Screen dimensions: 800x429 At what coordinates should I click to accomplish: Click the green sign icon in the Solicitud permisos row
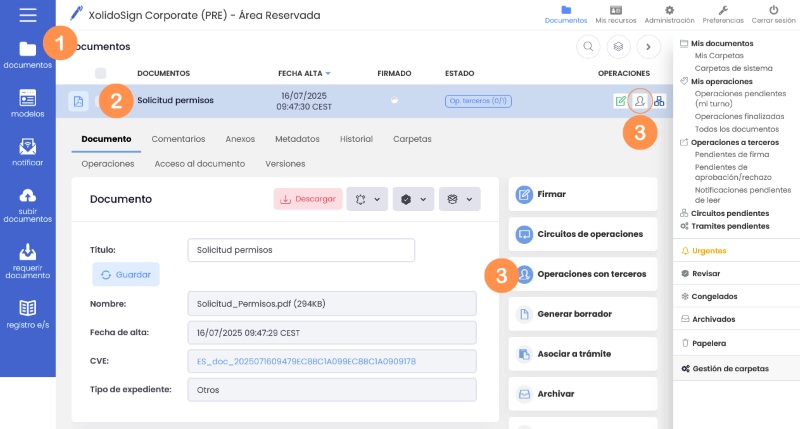(x=620, y=101)
